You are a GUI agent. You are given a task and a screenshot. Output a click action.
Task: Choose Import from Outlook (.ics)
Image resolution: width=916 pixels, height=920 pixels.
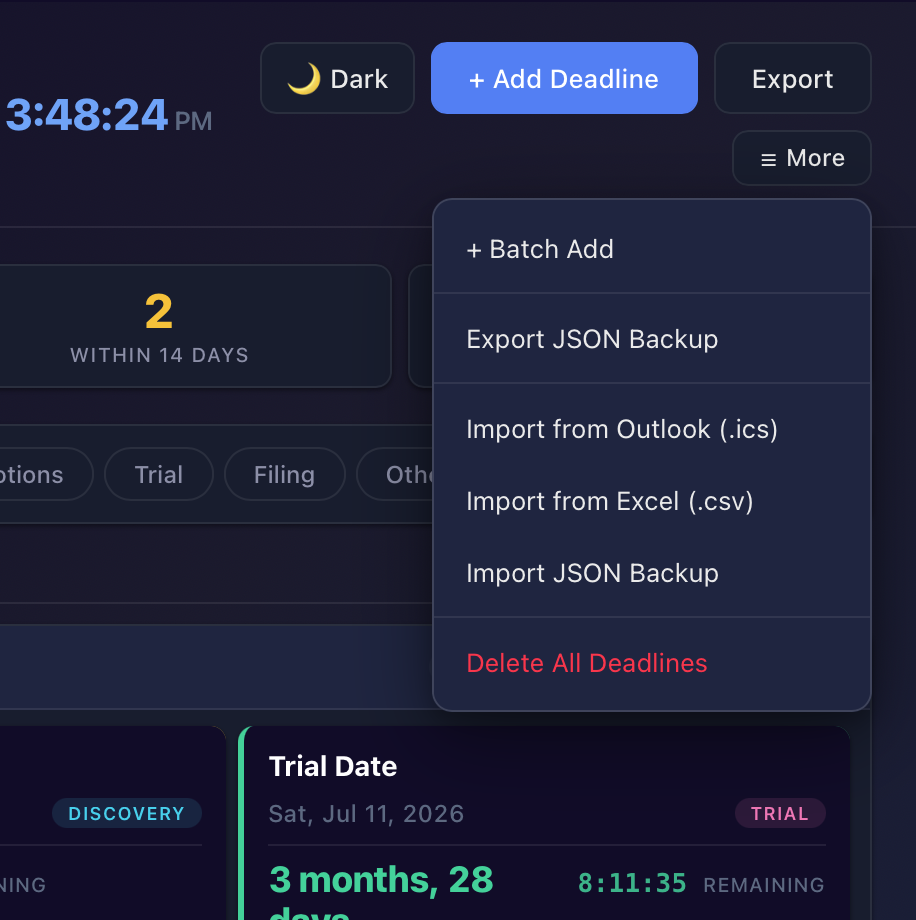621,429
